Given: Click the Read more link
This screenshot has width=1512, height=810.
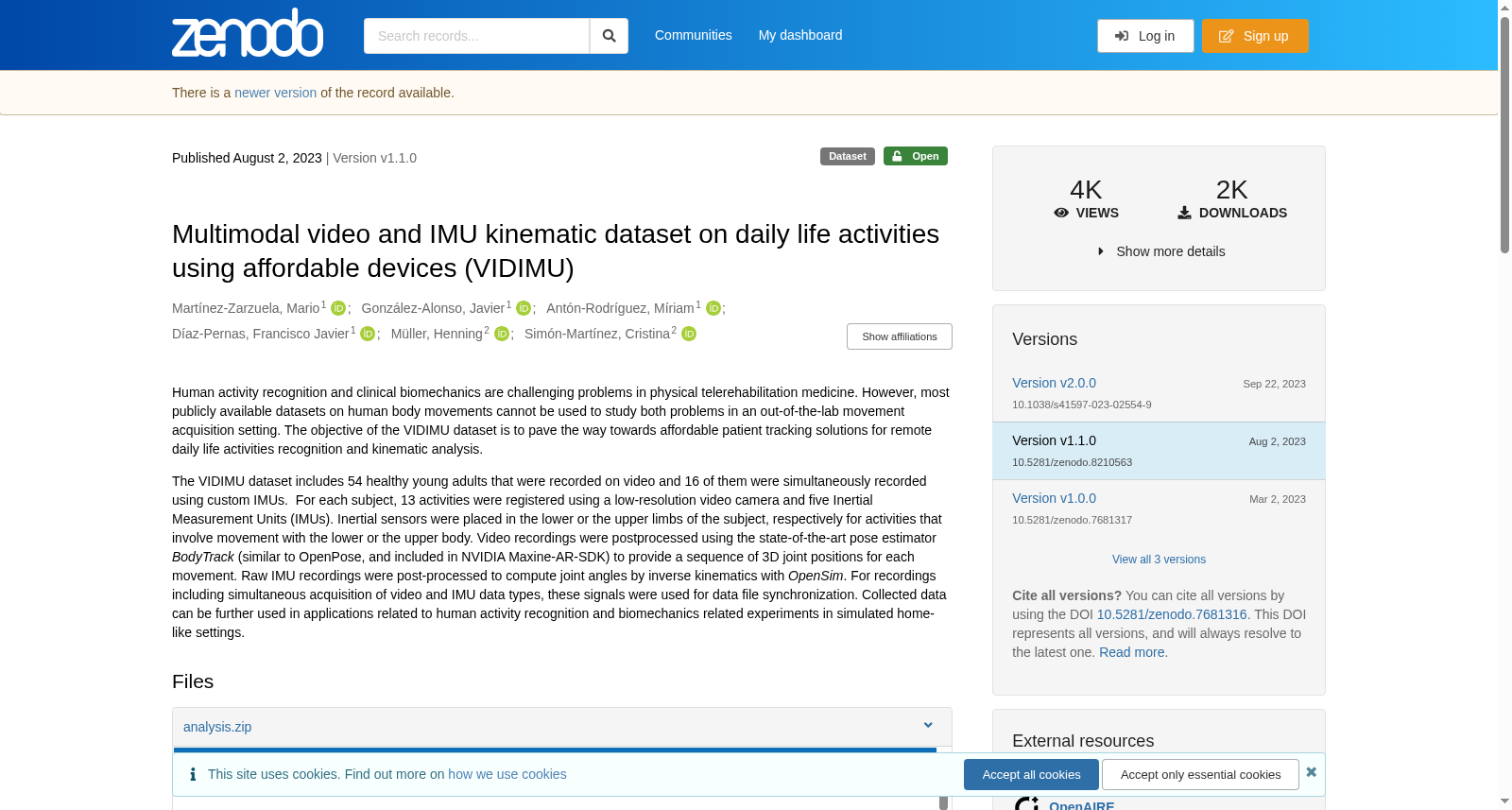Looking at the screenshot, I should click(1132, 652).
